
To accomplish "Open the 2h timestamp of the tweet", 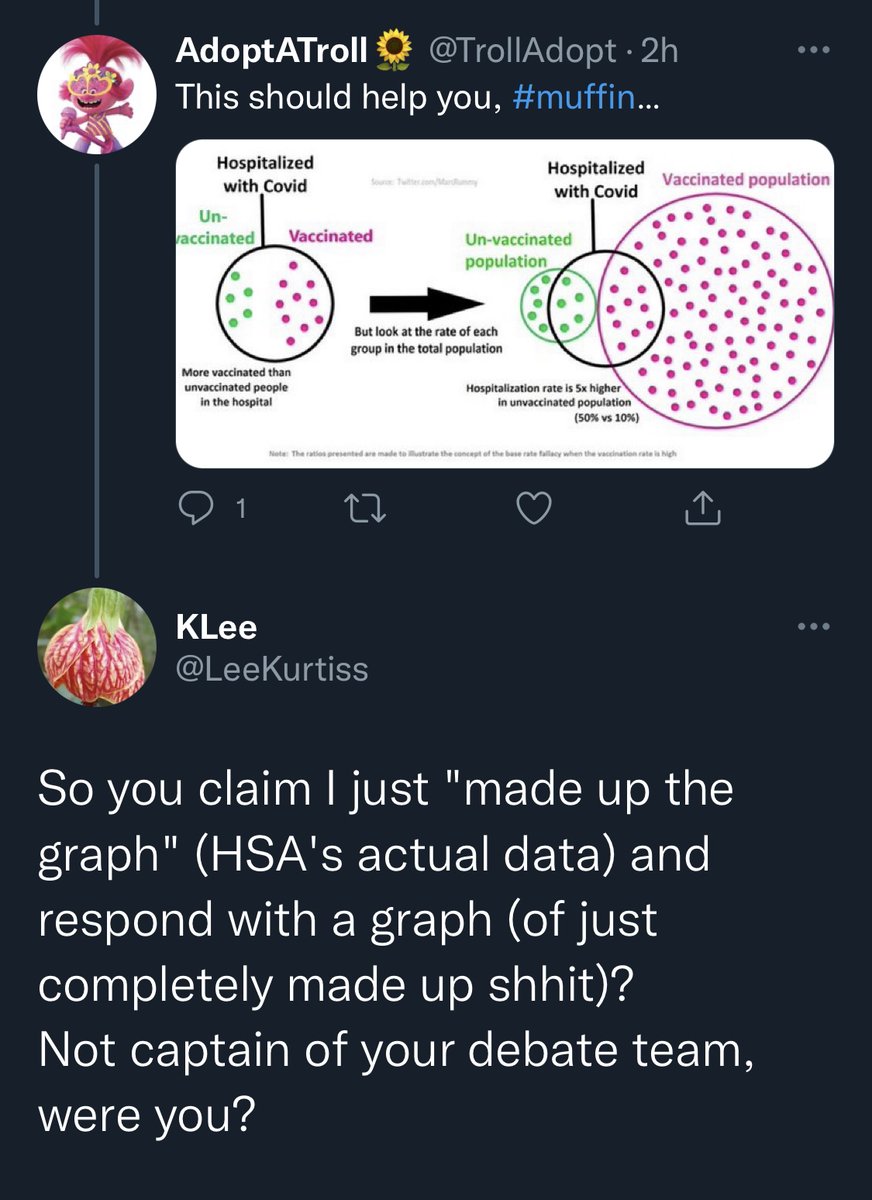I will tap(659, 50).
